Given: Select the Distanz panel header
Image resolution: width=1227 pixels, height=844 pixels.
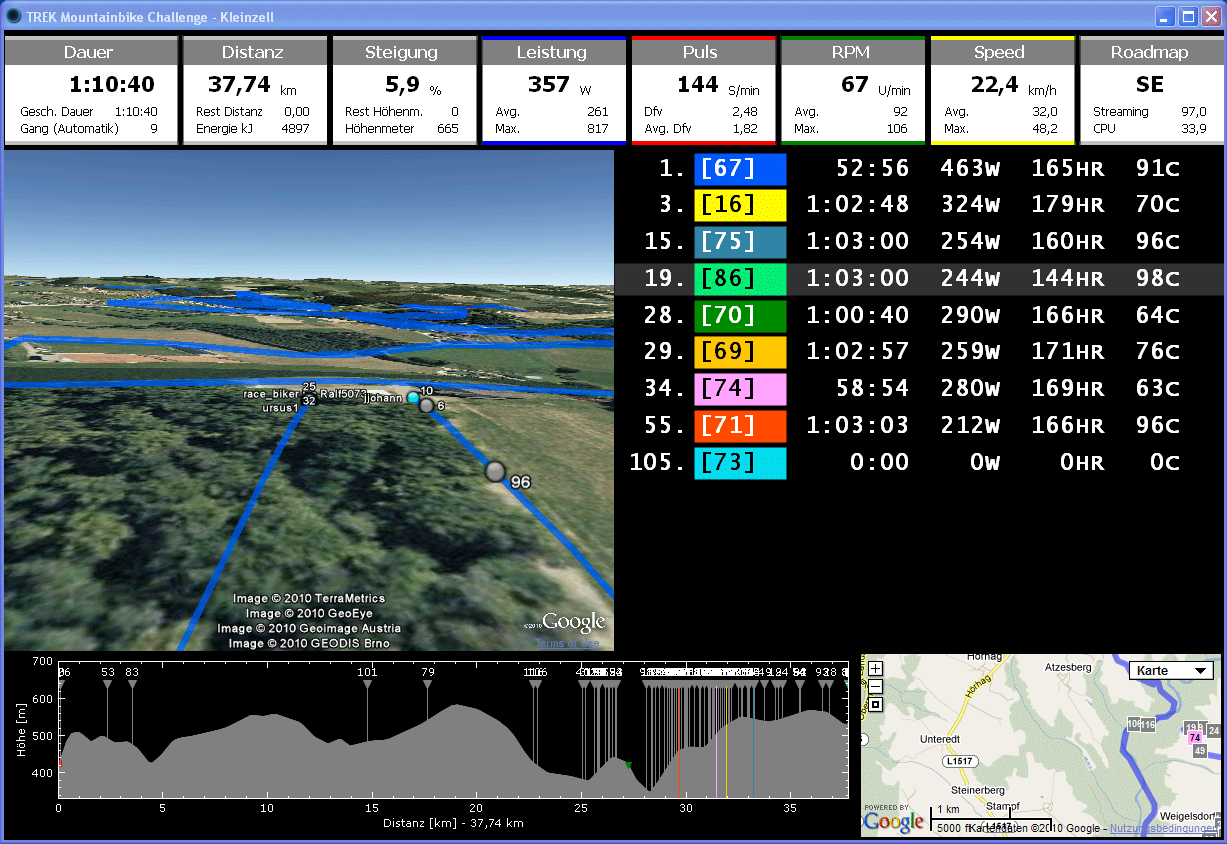Looking at the screenshot, I should [x=253, y=52].
